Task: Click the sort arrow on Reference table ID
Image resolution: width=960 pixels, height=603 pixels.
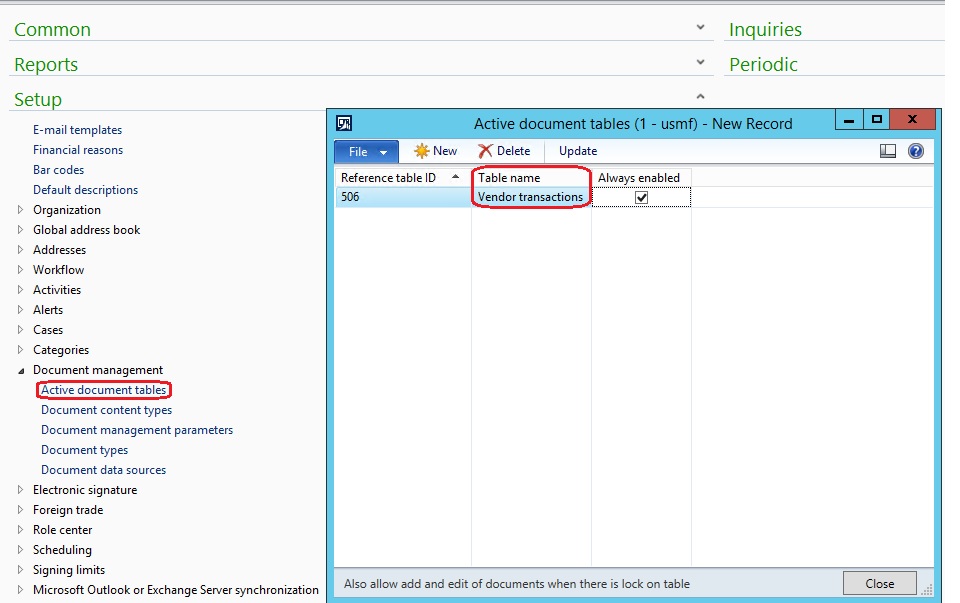Action: click(457, 177)
